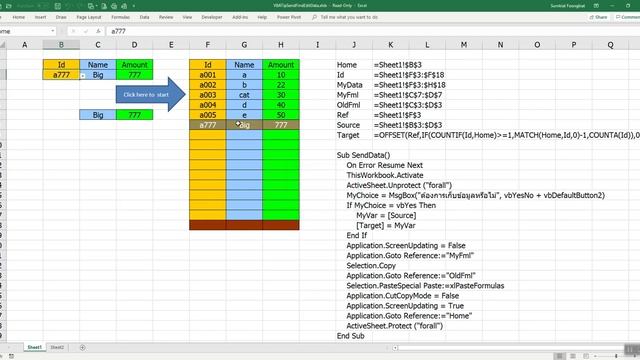Image resolution: width=640 pixels, height=360 pixels.
Task: Open the Help ribbon tab
Action: pyautogui.click(x=262, y=17)
